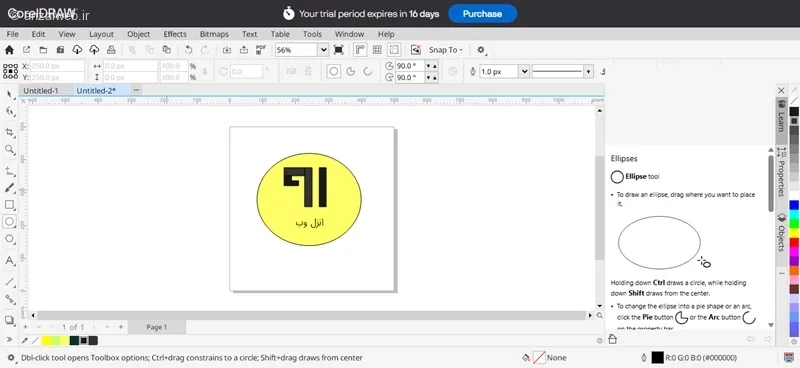Open the Options gear icon
Screen dimensions: 800x368
[481, 50]
